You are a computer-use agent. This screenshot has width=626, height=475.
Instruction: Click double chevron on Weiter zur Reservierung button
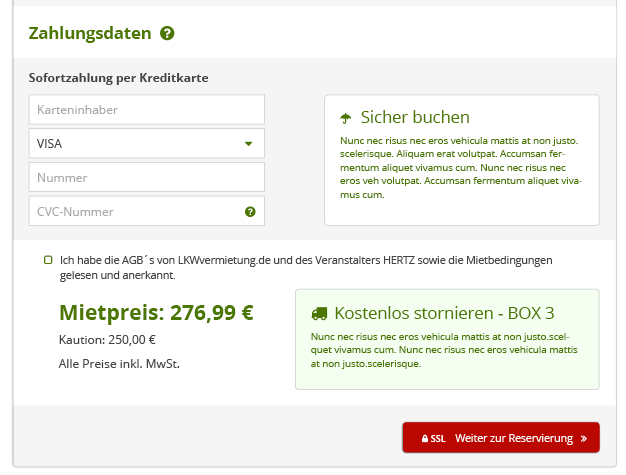[583, 438]
